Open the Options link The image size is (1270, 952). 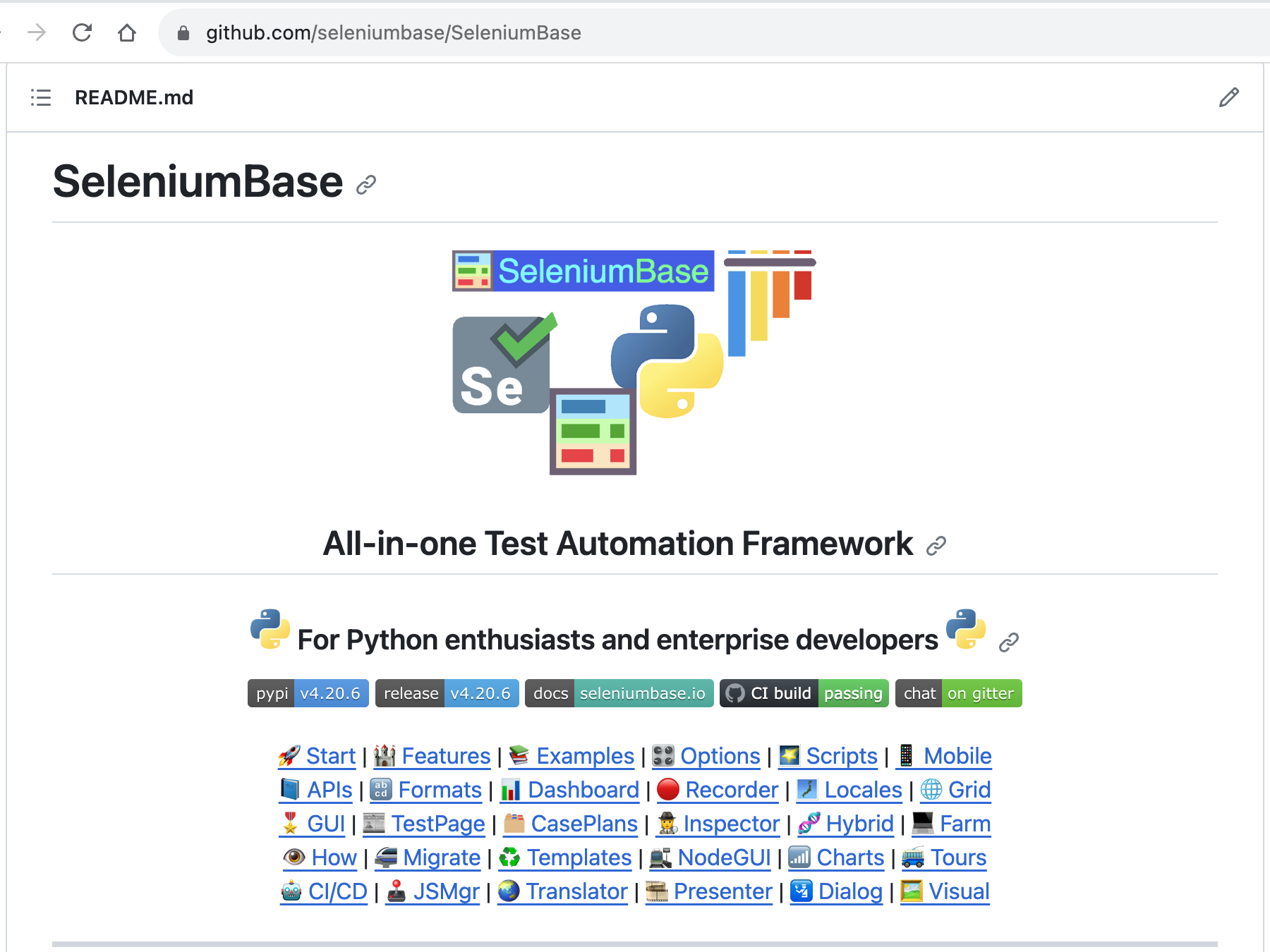pos(706,756)
